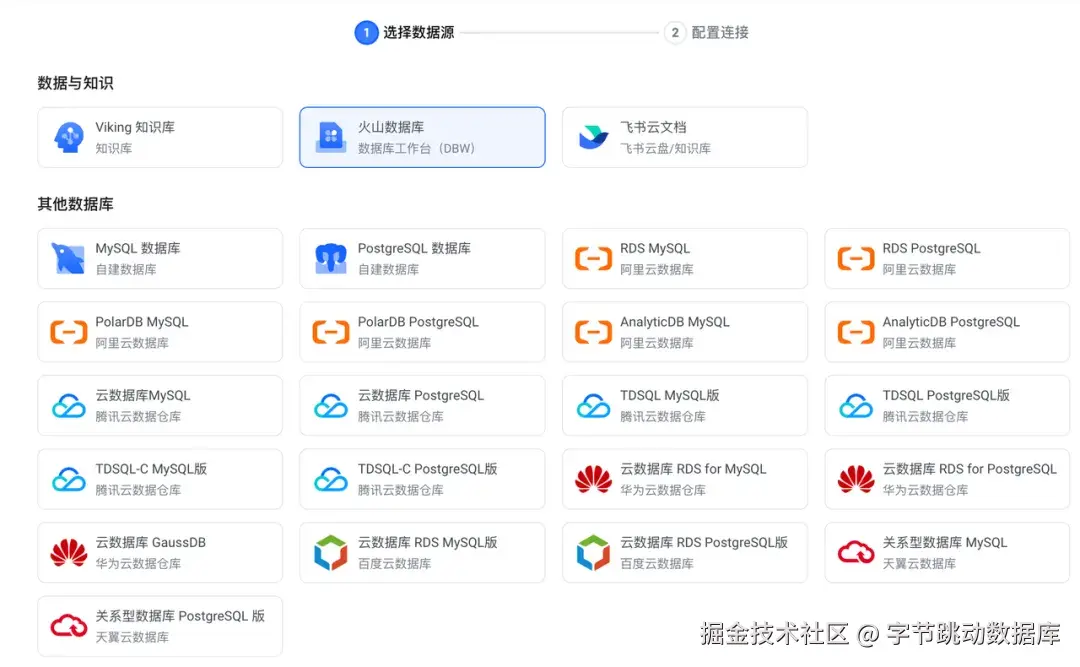Click the text '关系型数据库 PostgreSQL 版'
This screenshot has height=667, width=1080.
(180, 616)
